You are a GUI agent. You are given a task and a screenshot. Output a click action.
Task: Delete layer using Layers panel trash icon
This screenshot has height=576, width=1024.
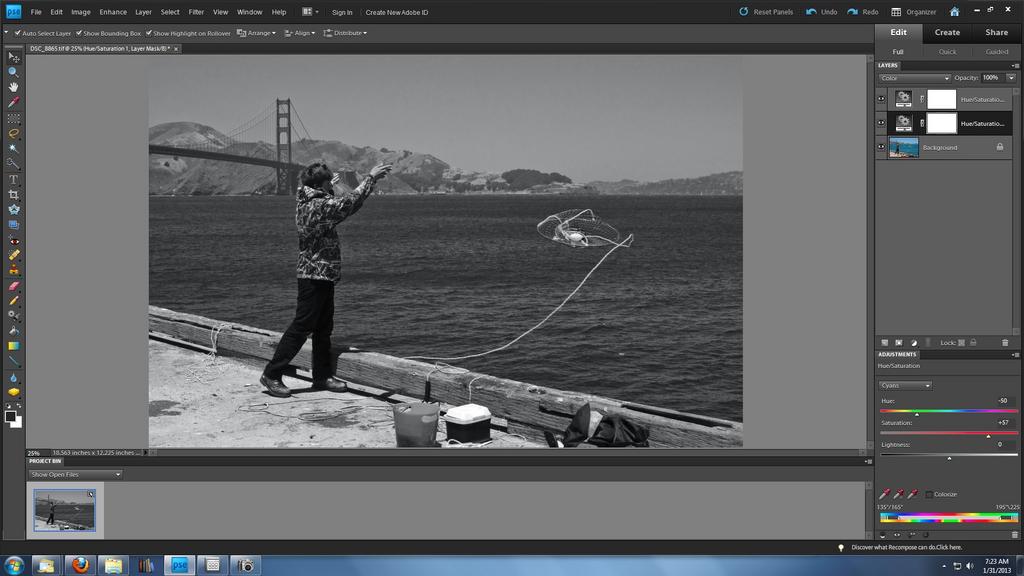pos(1005,342)
